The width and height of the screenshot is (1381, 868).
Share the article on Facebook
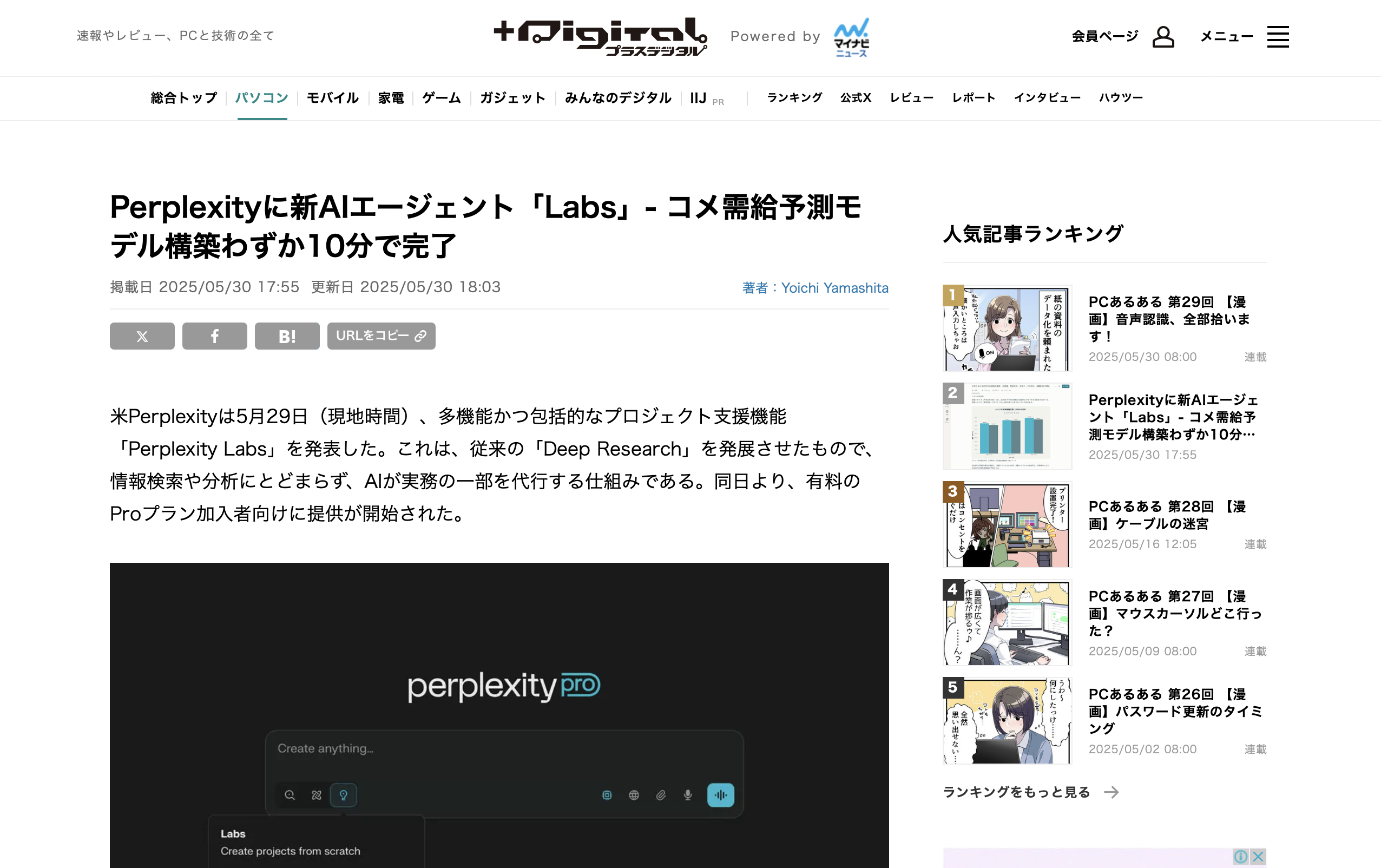pos(214,336)
